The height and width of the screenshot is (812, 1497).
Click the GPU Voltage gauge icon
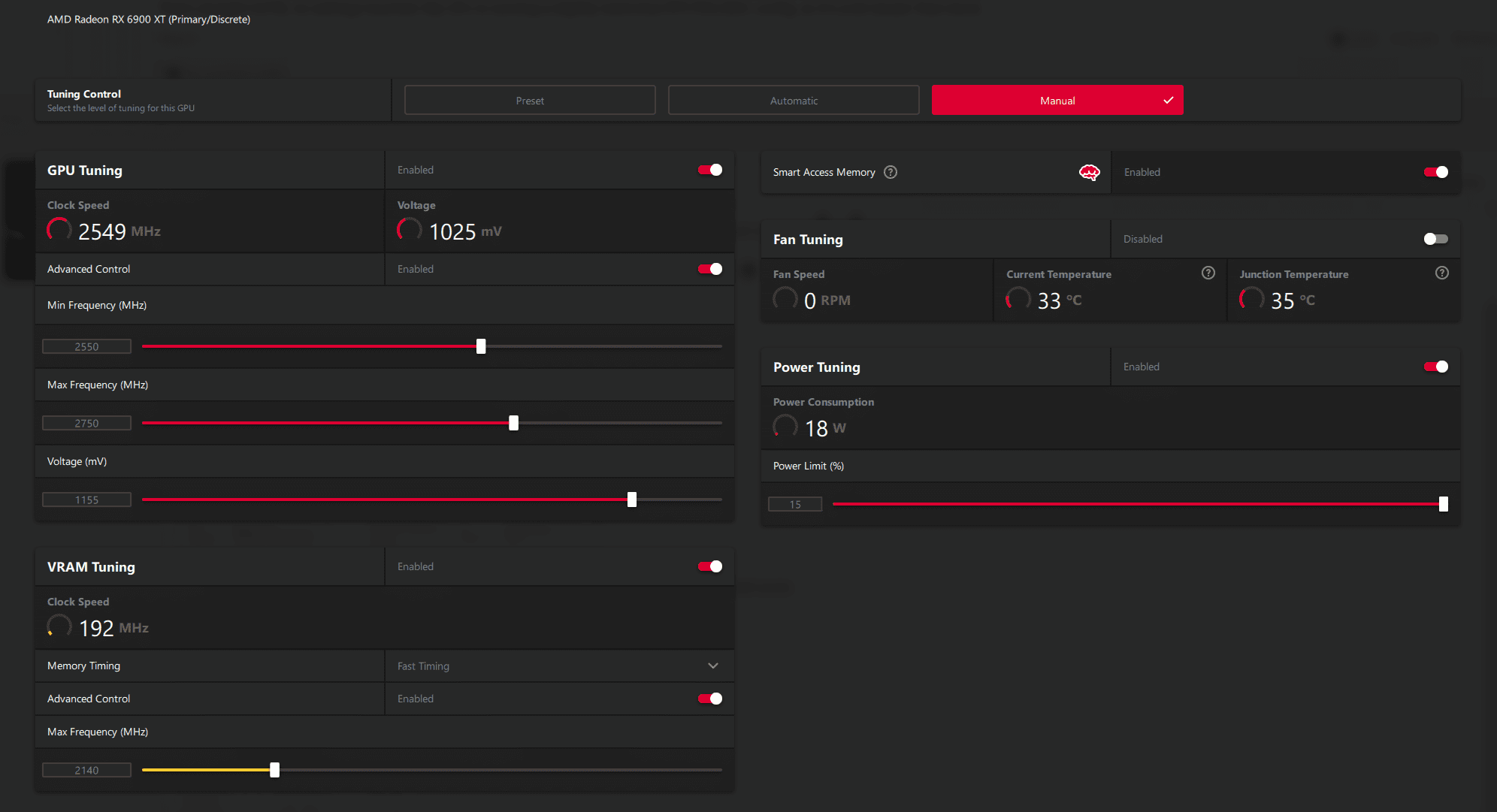(410, 230)
